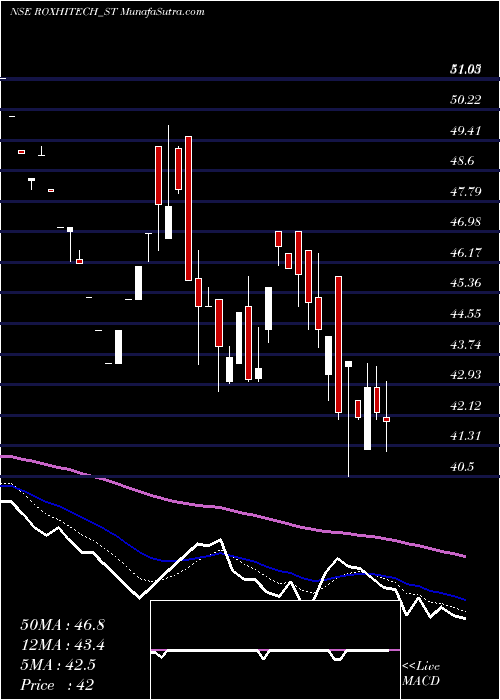Click the 45.36 price axis label
Image resolution: width=500 pixels, height=700 pixels.
tap(466, 283)
